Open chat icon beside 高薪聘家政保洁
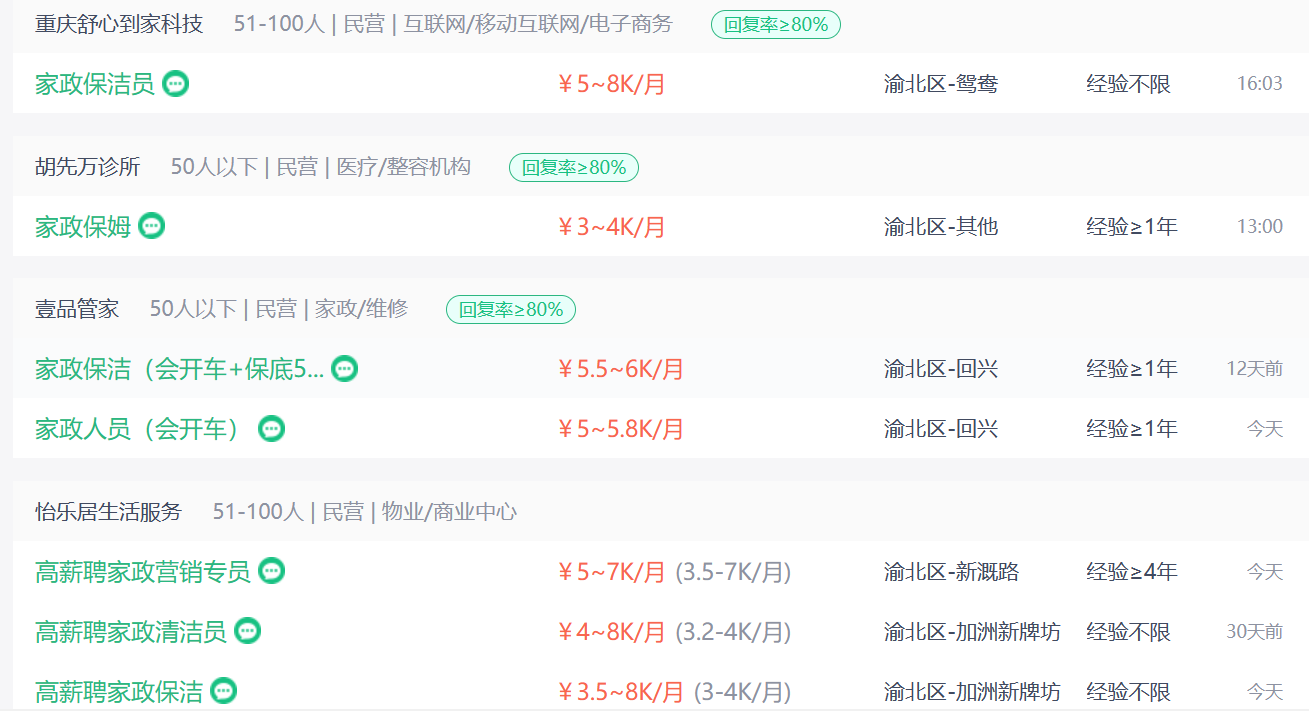1309x711 pixels. (x=224, y=691)
